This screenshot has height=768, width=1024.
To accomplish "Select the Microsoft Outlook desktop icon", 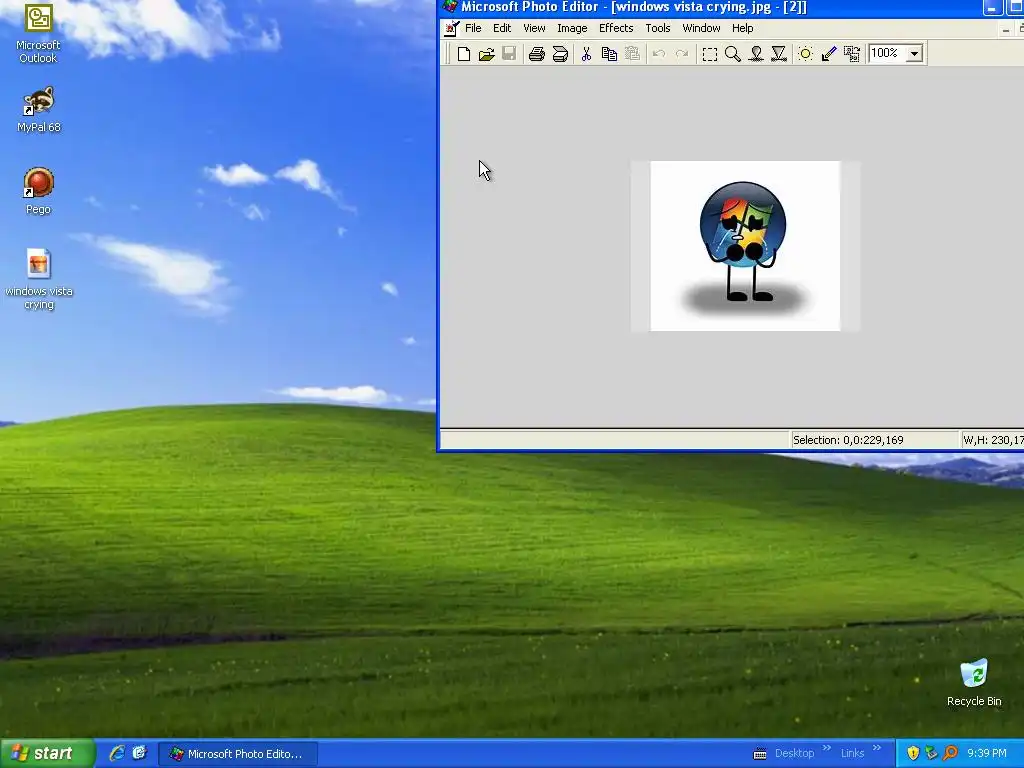I will [38, 34].
